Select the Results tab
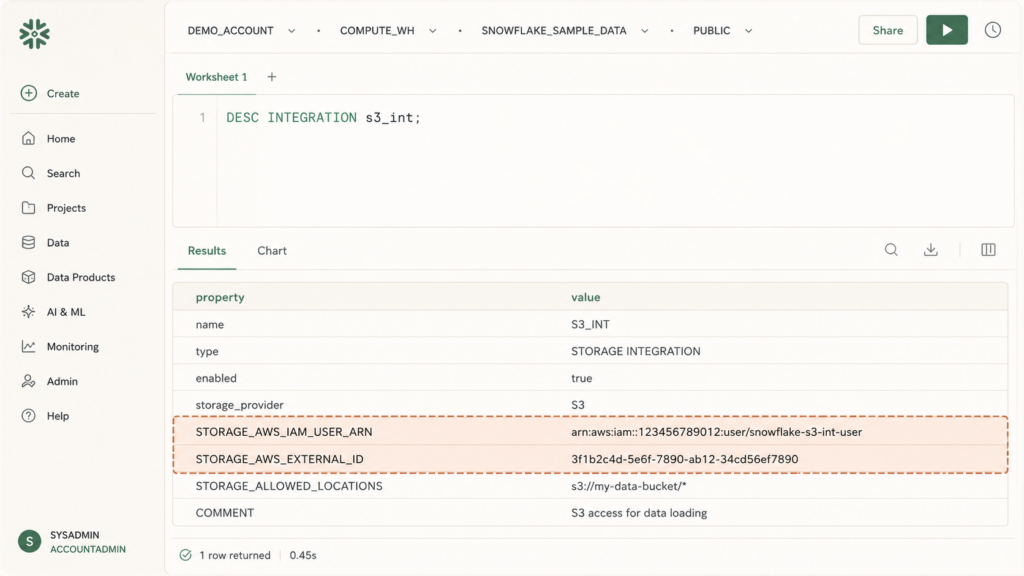The height and width of the screenshot is (576, 1024). (207, 251)
